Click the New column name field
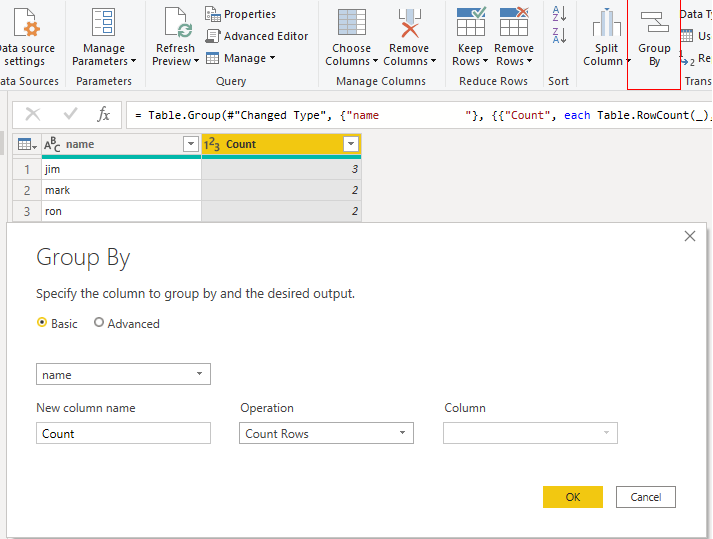This screenshot has width=713, height=539. coord(123,433)
